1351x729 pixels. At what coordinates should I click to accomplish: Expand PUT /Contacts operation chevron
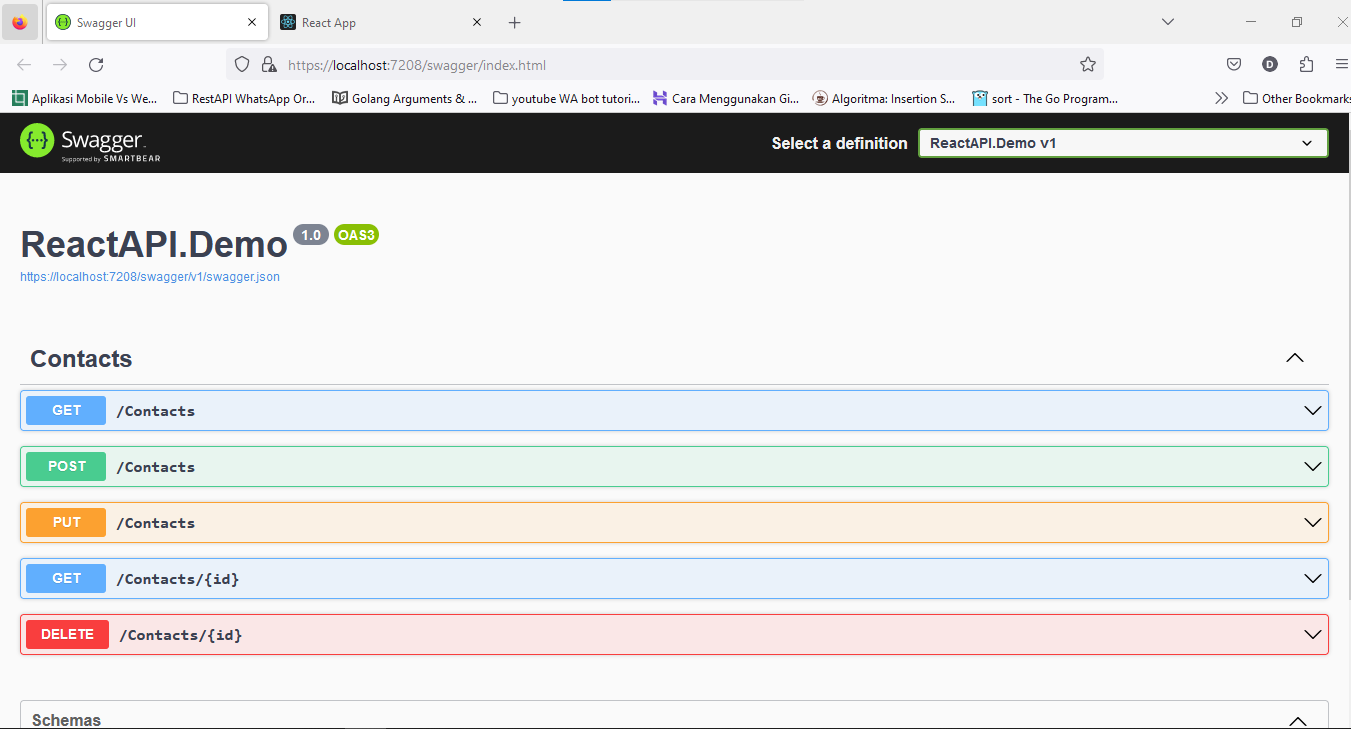[x=1313, y=523]
